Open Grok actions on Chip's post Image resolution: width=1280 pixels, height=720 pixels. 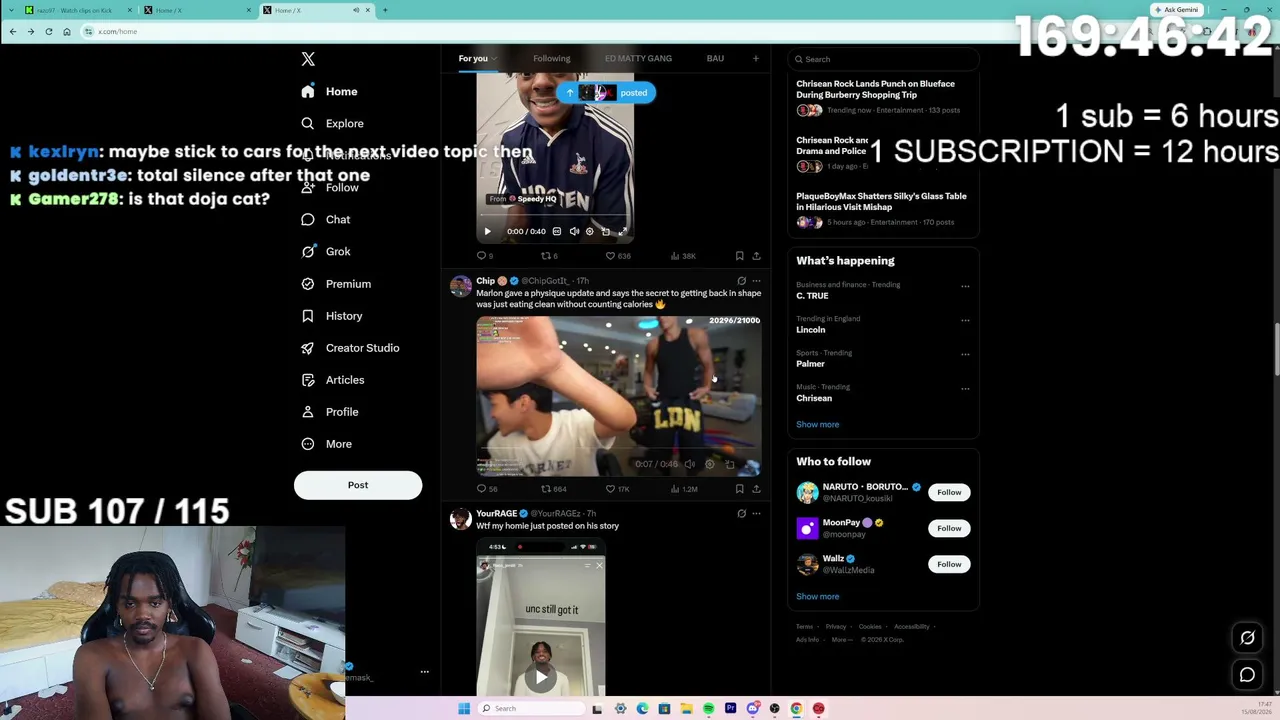pos(741,281)
